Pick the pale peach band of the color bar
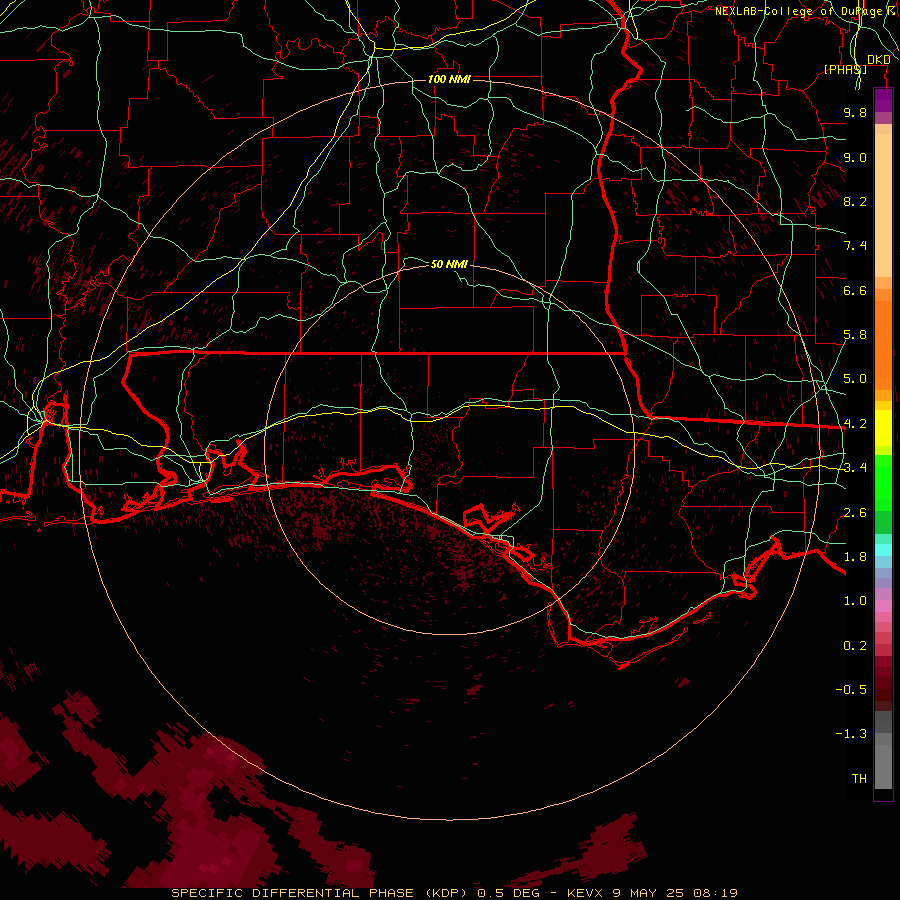The image size is (900, 900). click(883, 205)
